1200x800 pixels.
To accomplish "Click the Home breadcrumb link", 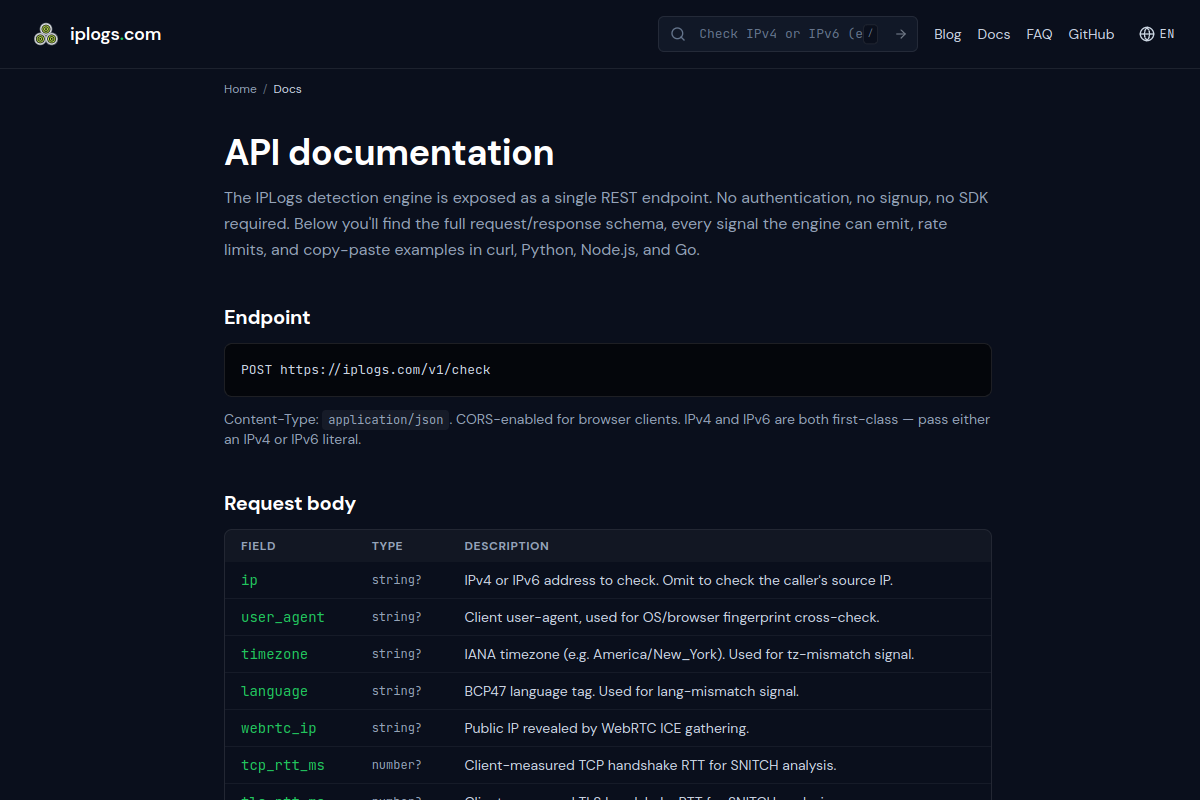I will (x=240, y=89).
